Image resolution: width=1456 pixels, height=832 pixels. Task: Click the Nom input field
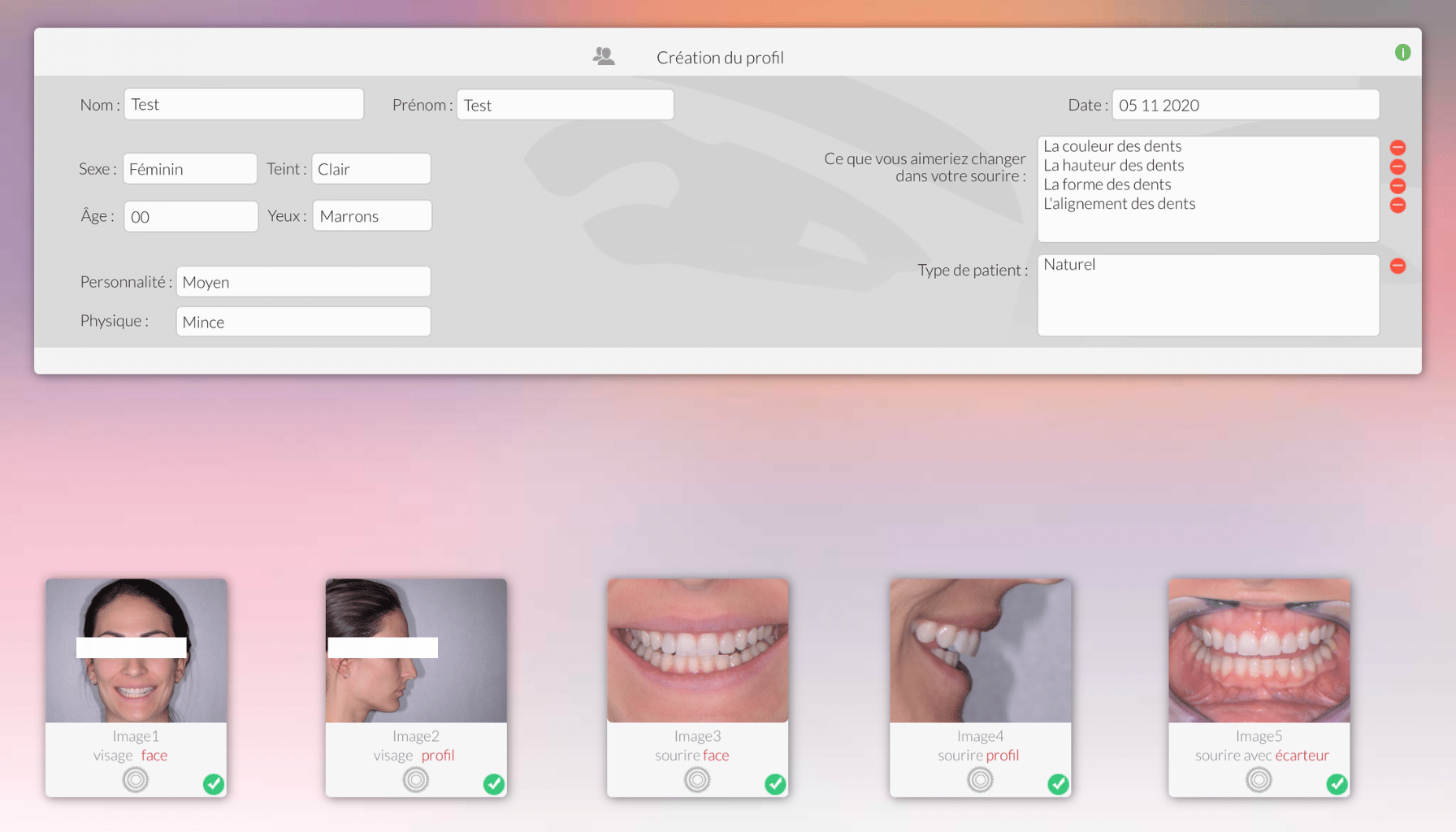pyautogui.click(x=244, y=104)
